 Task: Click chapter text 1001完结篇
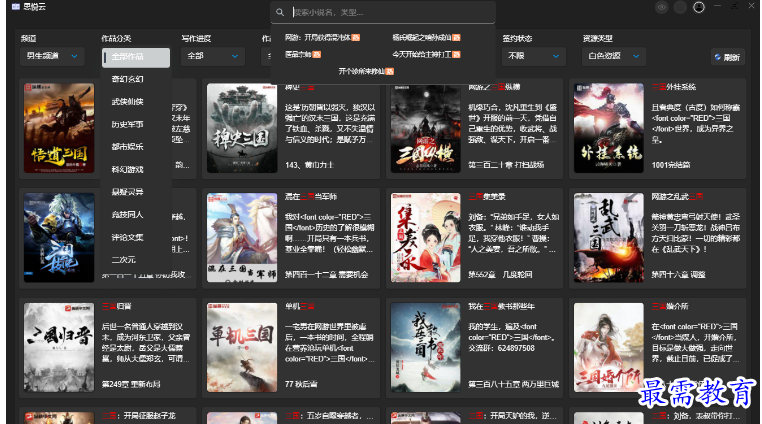671,165
